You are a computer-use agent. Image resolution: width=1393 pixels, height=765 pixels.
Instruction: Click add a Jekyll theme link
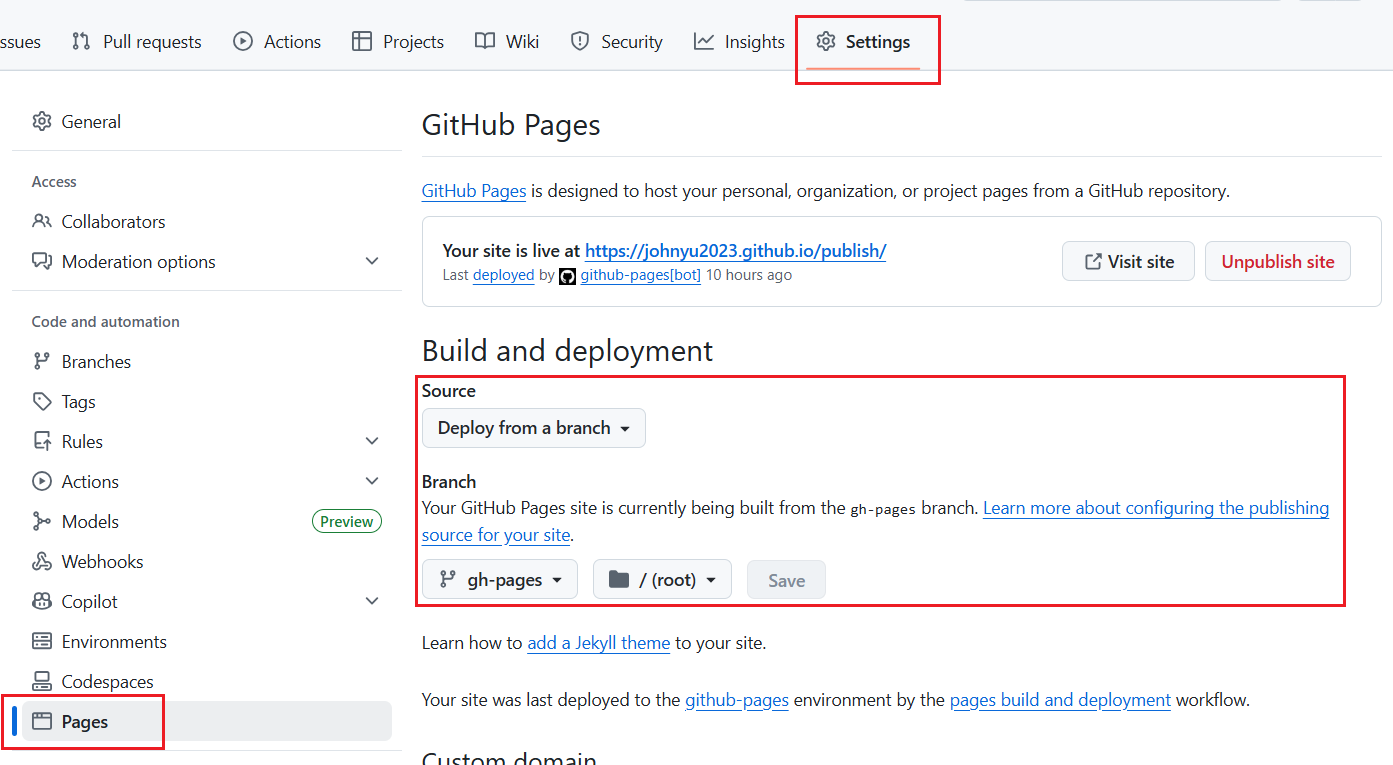click(599, 643)
